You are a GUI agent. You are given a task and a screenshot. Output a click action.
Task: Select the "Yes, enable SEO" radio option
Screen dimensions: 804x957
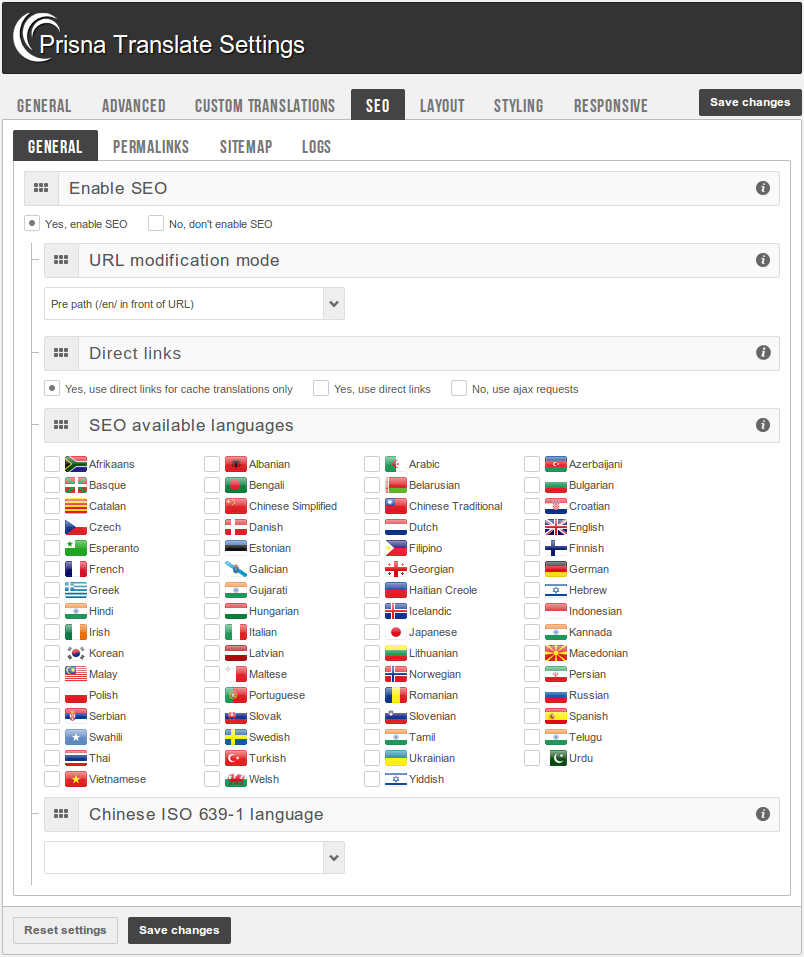point(31,221)
